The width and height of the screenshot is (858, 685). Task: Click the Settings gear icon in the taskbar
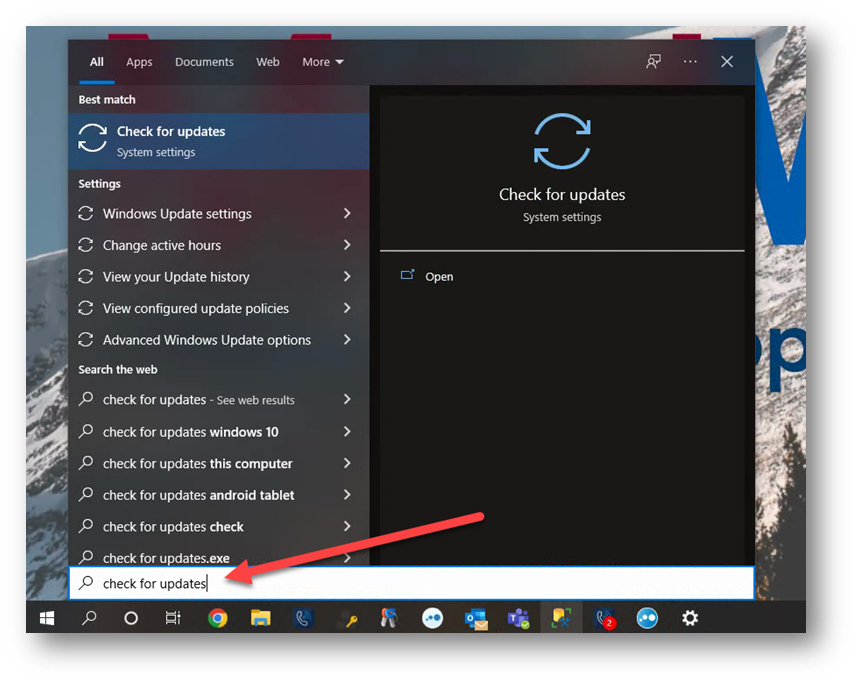(690, 618)
